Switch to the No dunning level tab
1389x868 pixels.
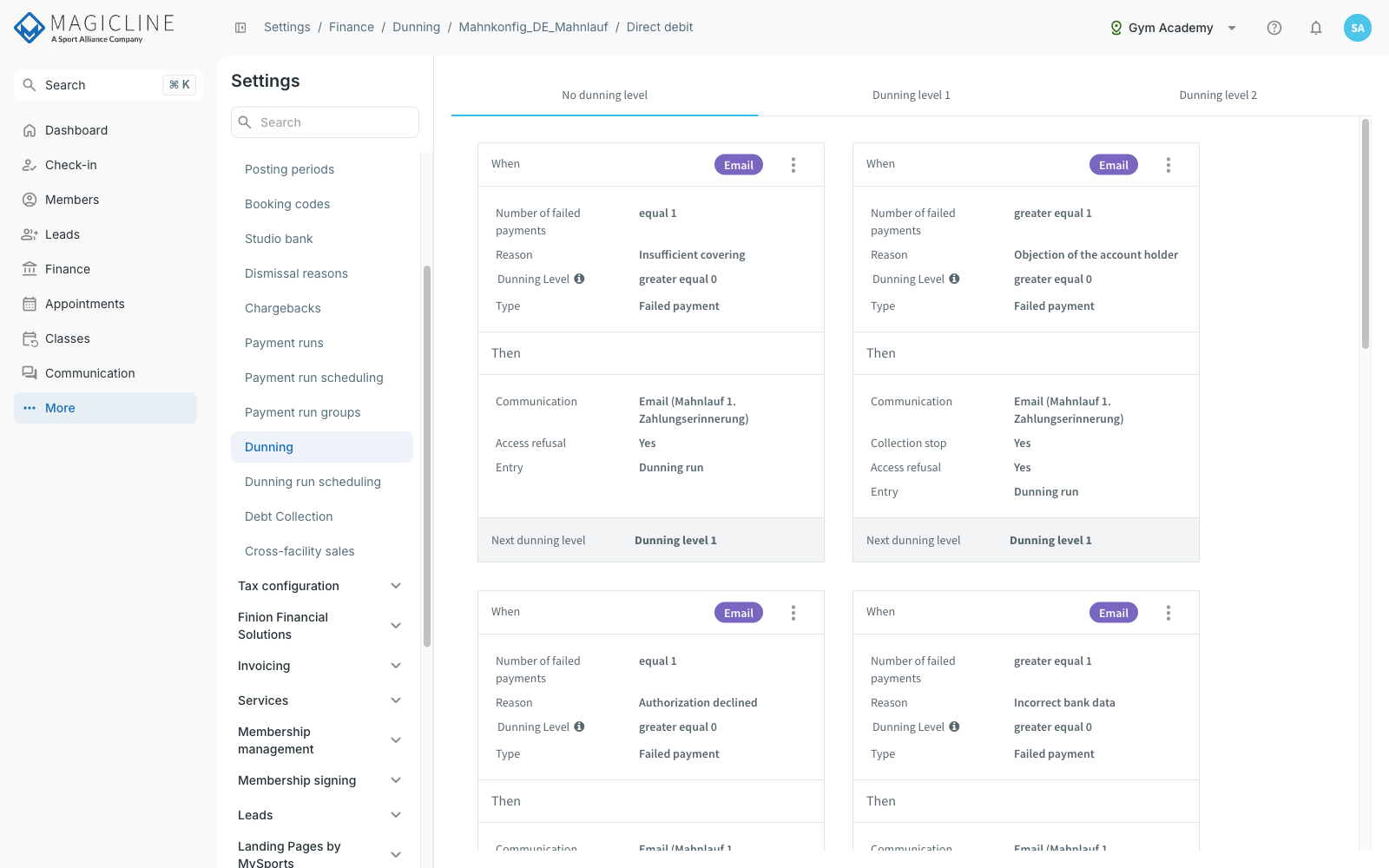tap(604, 95)
